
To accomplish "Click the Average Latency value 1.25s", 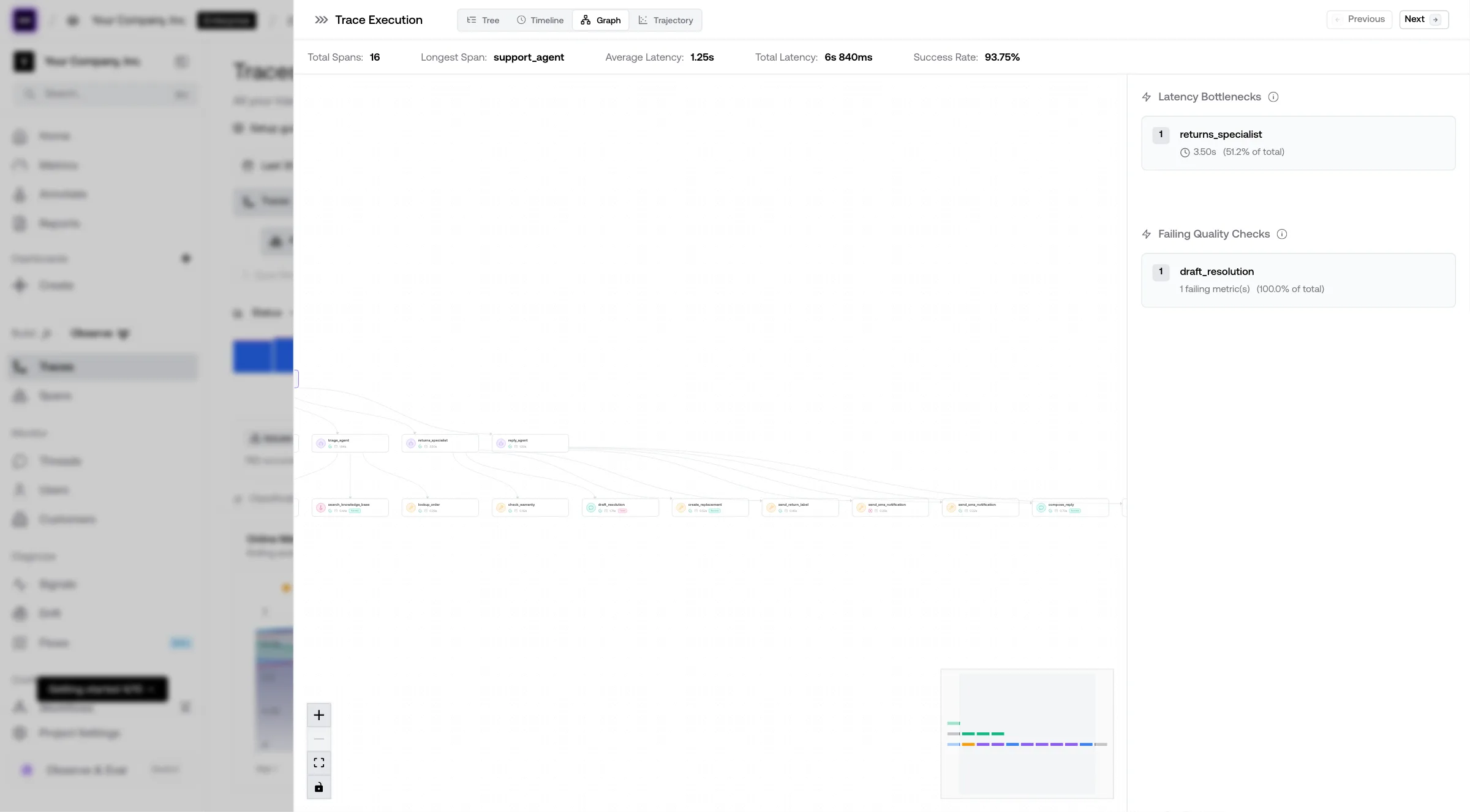I will (702, 57).
